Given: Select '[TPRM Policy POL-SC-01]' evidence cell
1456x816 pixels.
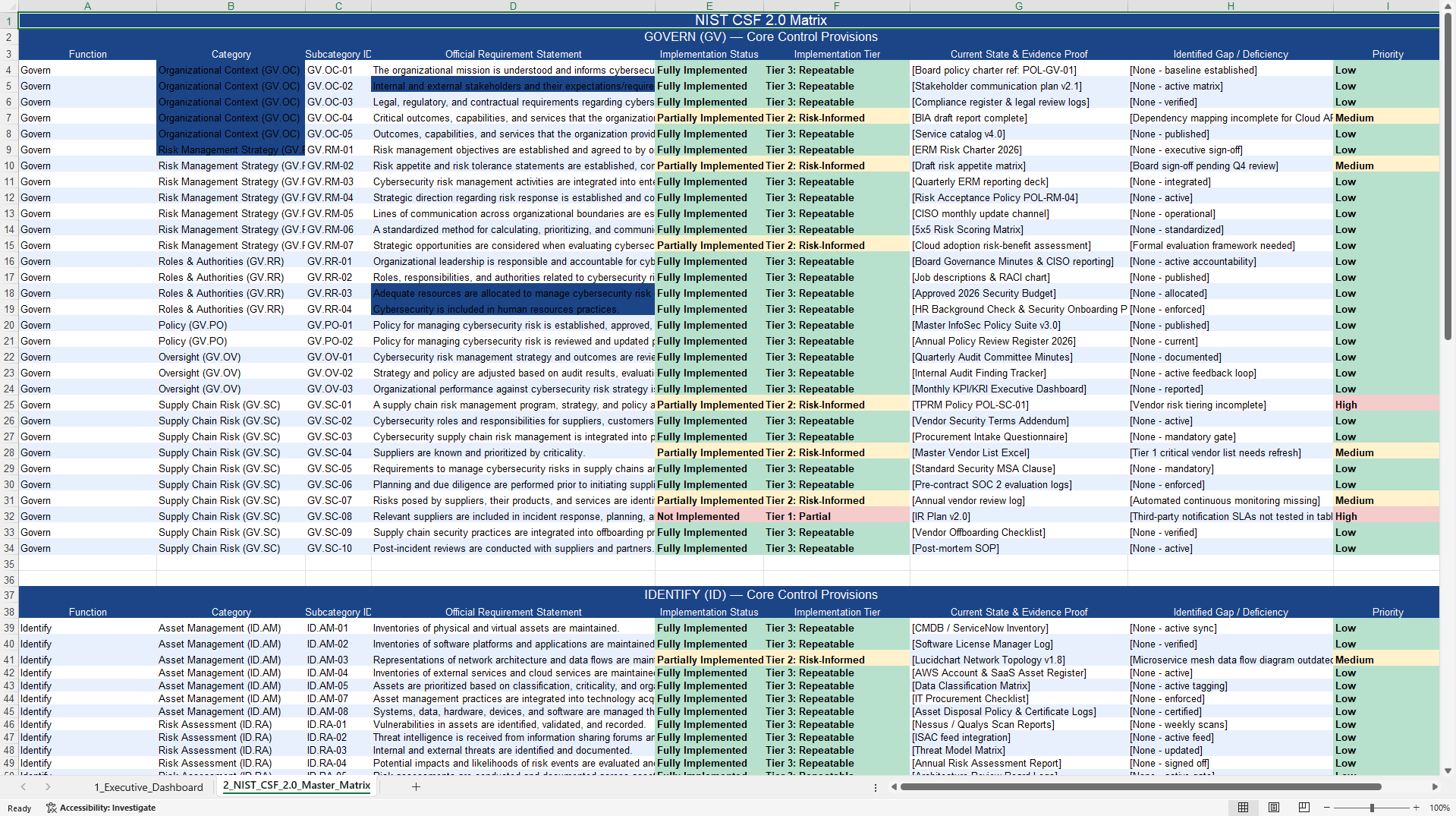Looking at the screenshot, I should 1018,405.
